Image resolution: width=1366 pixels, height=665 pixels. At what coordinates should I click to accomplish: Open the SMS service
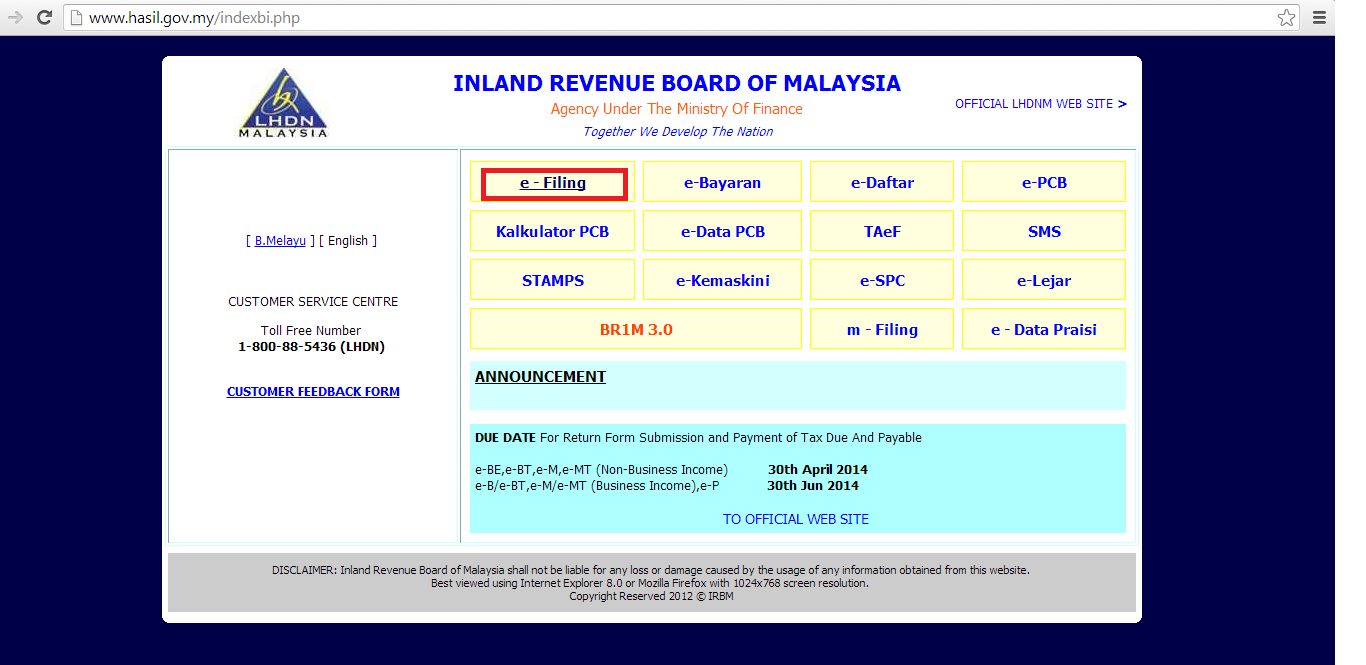click(1044, 231)
